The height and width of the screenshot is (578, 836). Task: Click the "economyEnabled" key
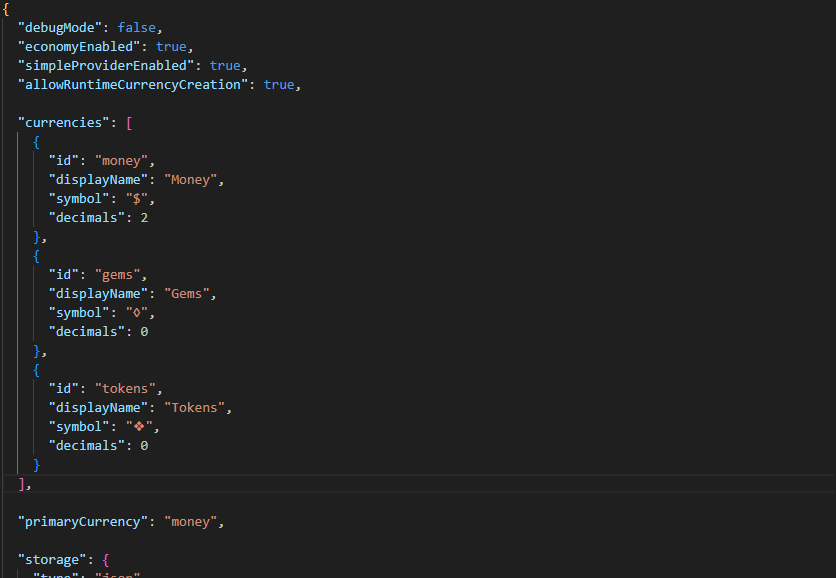point(79,47)
